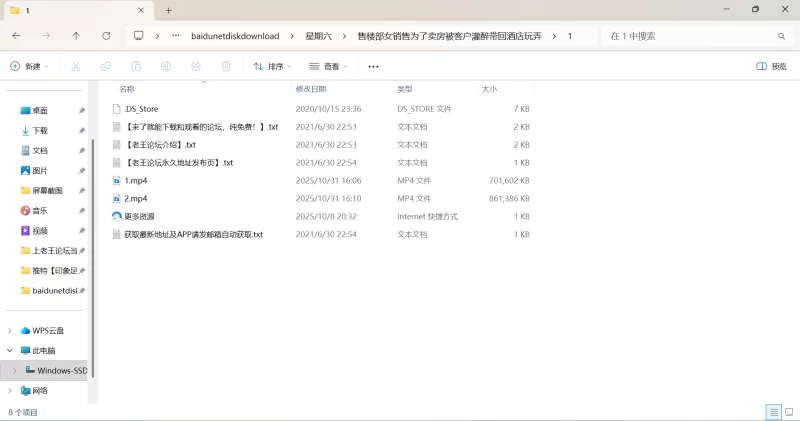Screen dimensions: 800x421
Task: Go back to the previous folder
Action: [16, 36]
